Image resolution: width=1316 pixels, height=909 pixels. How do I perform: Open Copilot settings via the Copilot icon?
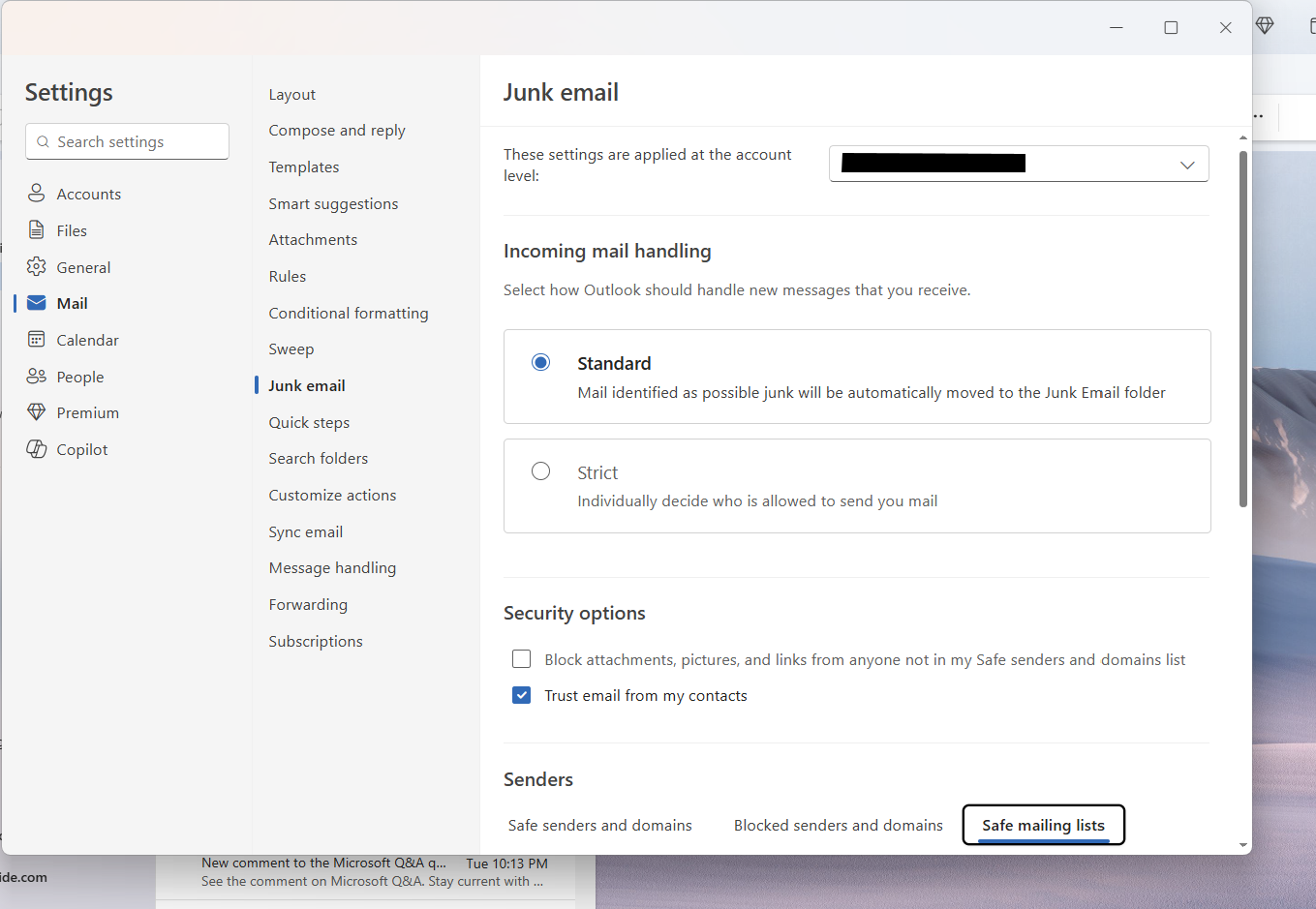37,449
